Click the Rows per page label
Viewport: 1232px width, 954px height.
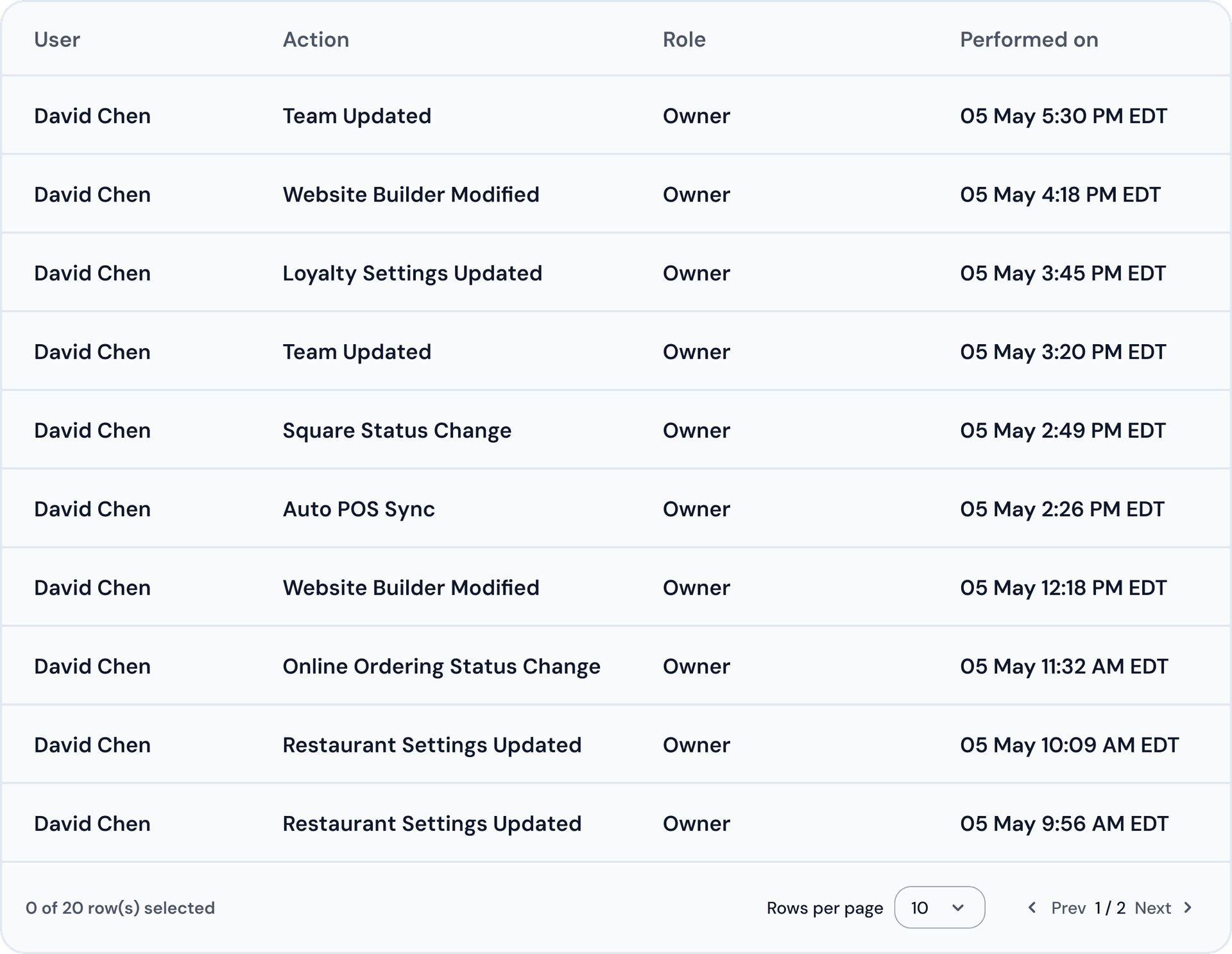(825, 908)
